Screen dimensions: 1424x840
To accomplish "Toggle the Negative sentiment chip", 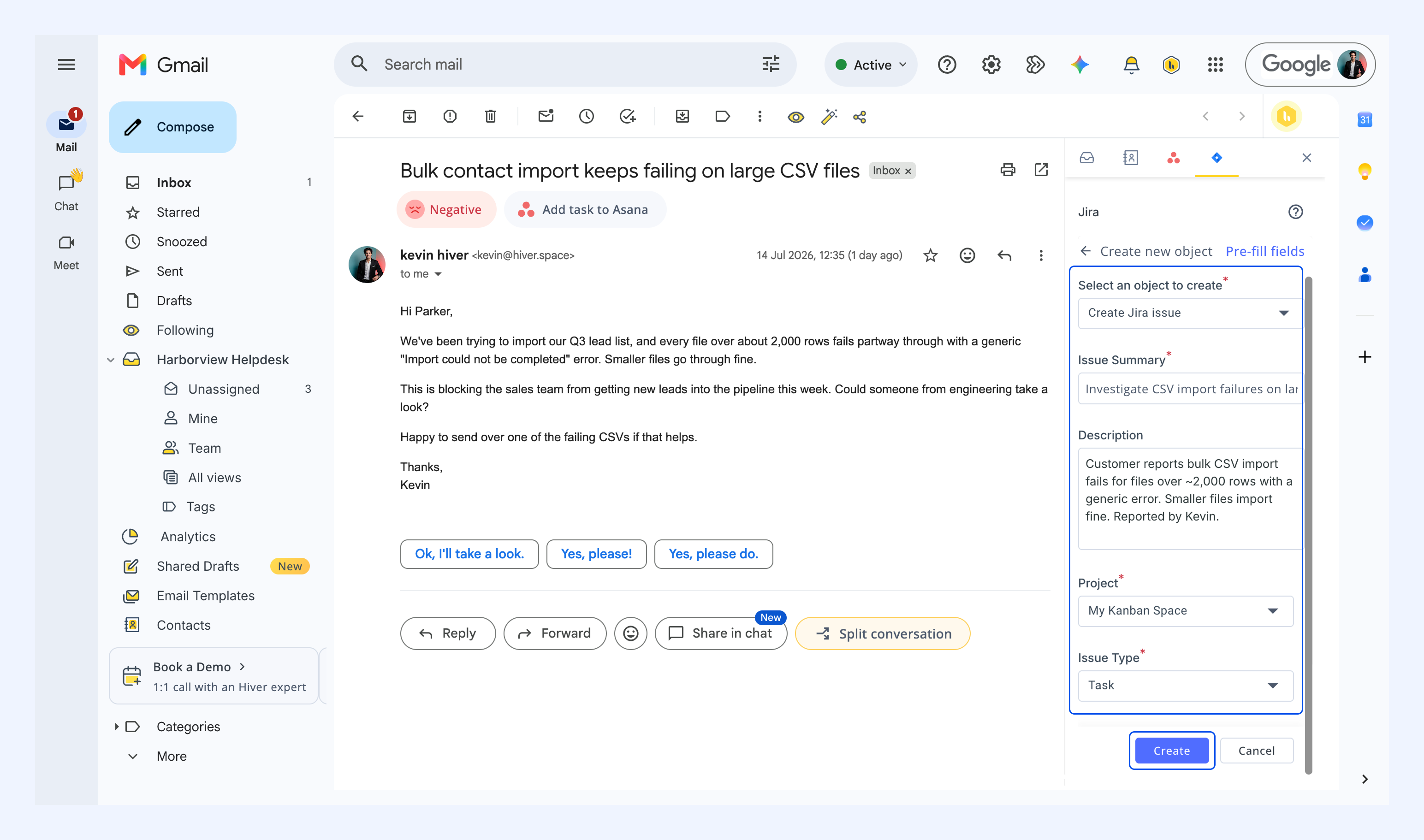I will click(x=446, y=209).
